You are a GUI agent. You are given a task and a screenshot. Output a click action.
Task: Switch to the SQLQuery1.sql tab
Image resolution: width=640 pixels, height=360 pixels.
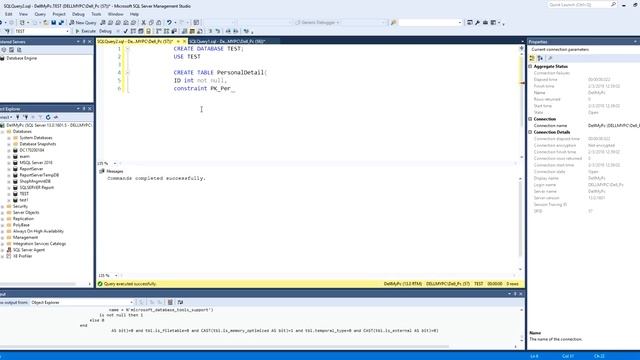[227, 41]
